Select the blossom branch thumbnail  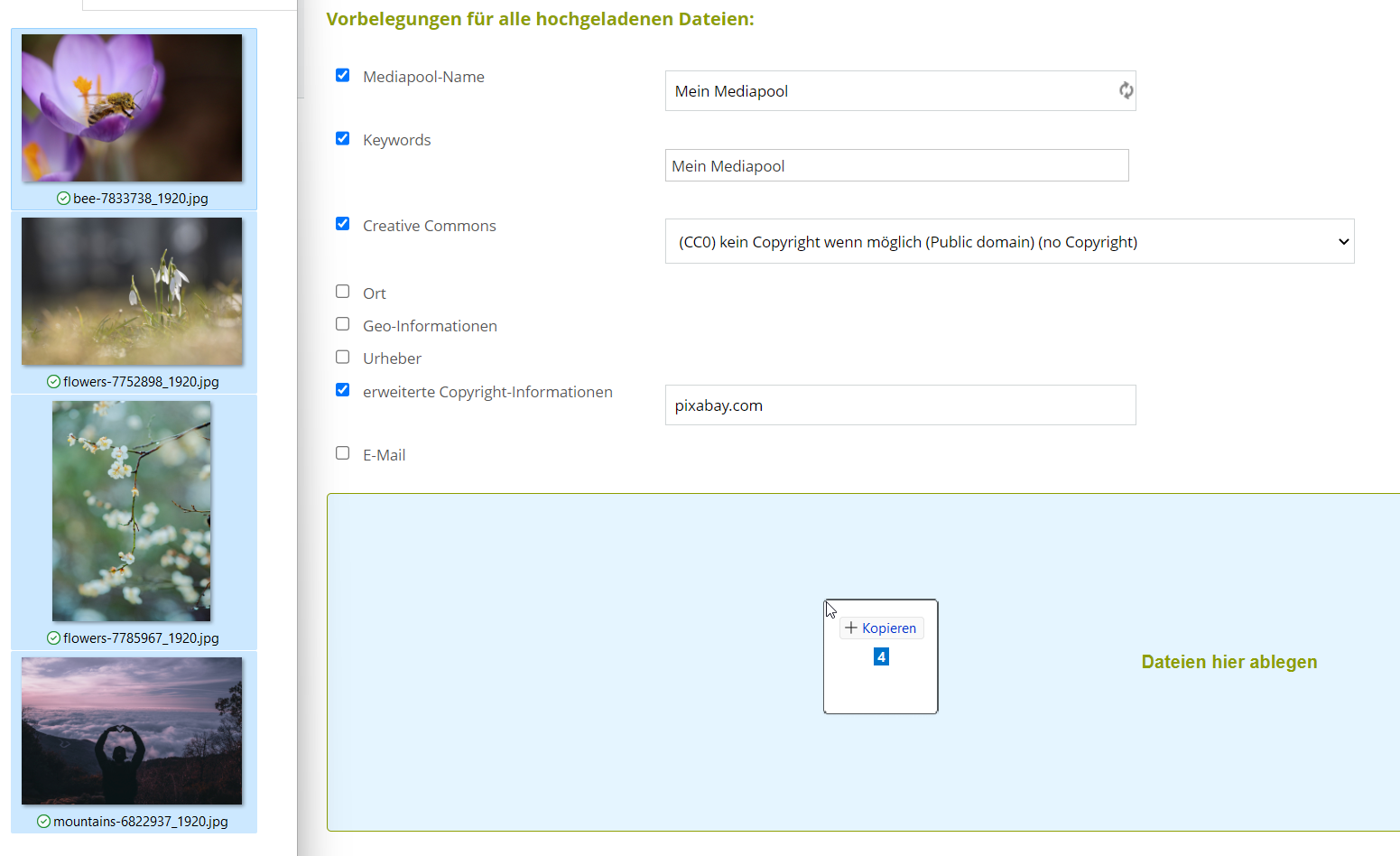pos(132,511)
